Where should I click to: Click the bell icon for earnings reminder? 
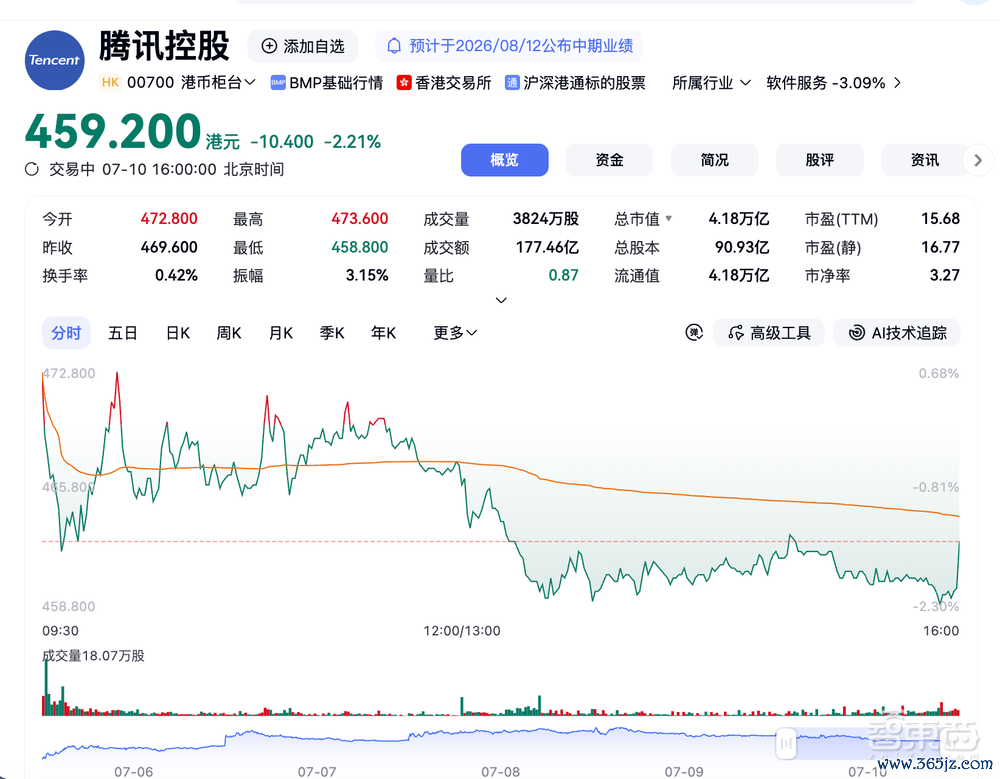click(x=394, y=46)
